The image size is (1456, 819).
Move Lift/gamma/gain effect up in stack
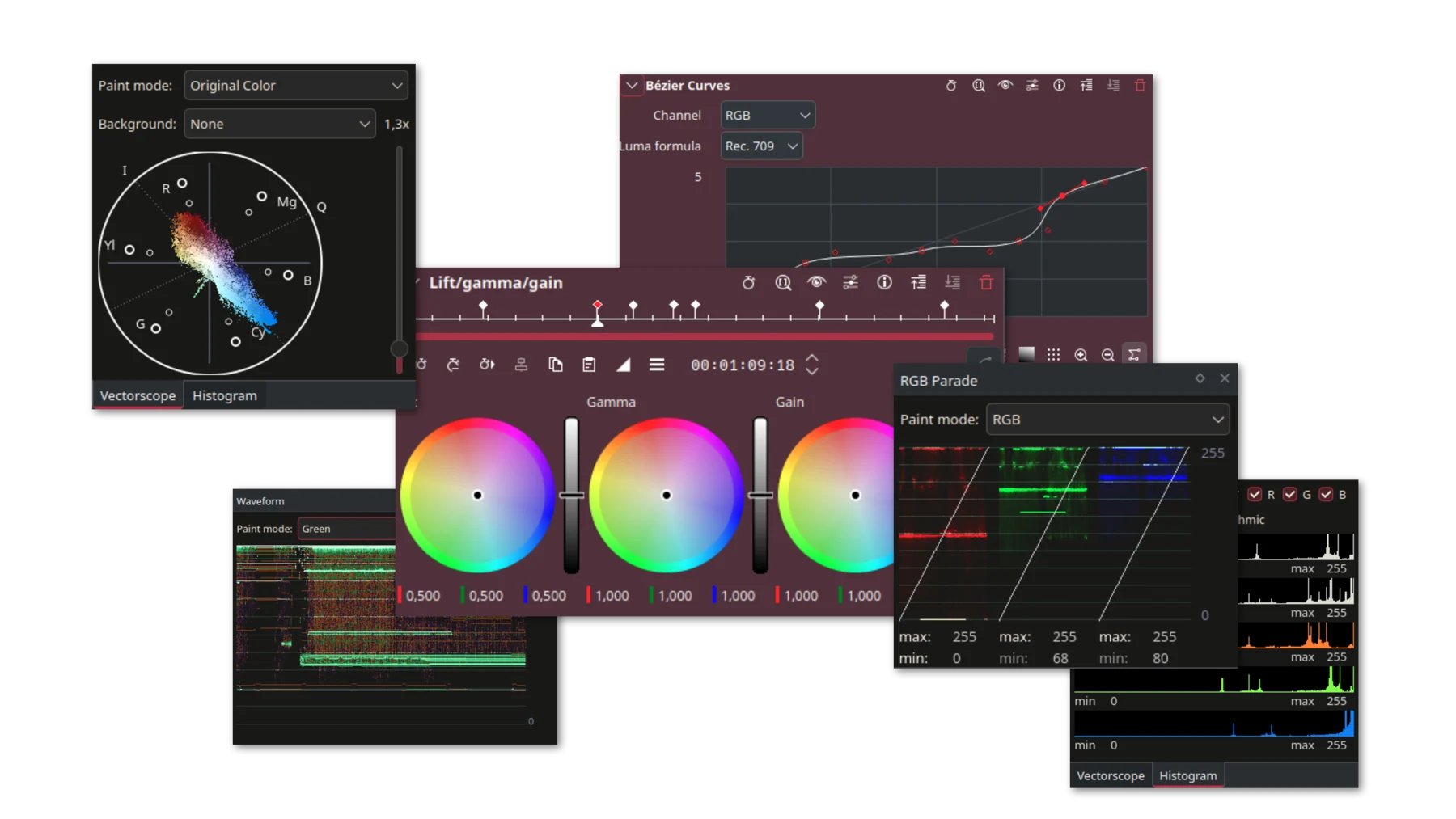point(918,283)
